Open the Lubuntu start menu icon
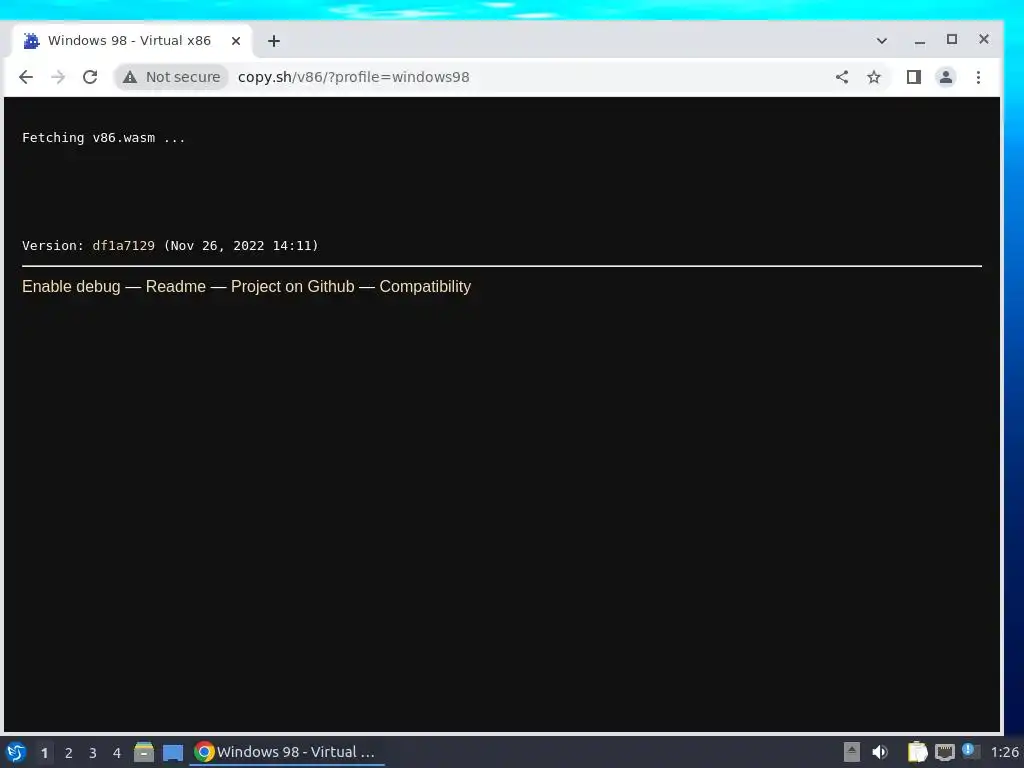The width and height of the screenshot is (1024, 768). (x=16, y=752)
